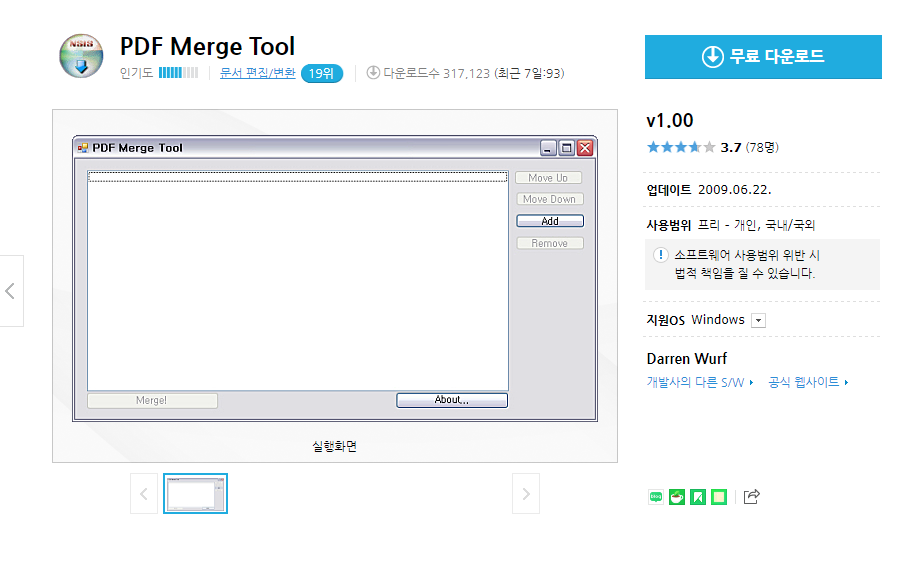Image resolution: width=909 pixels, height=565 pixels.
Task: Share via Naver Cafe cup icon
Action: (x=677, y=497)
